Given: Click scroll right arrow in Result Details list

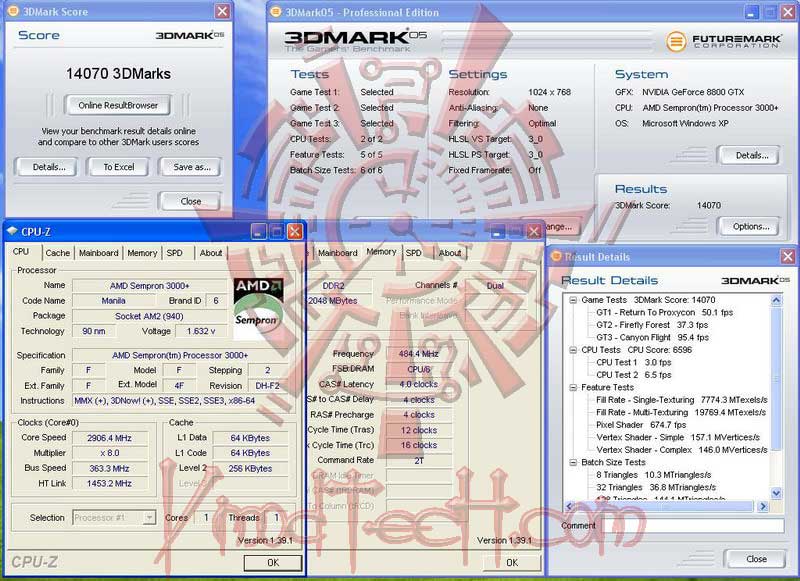Looking at the screenshot, I should (763, 506).
